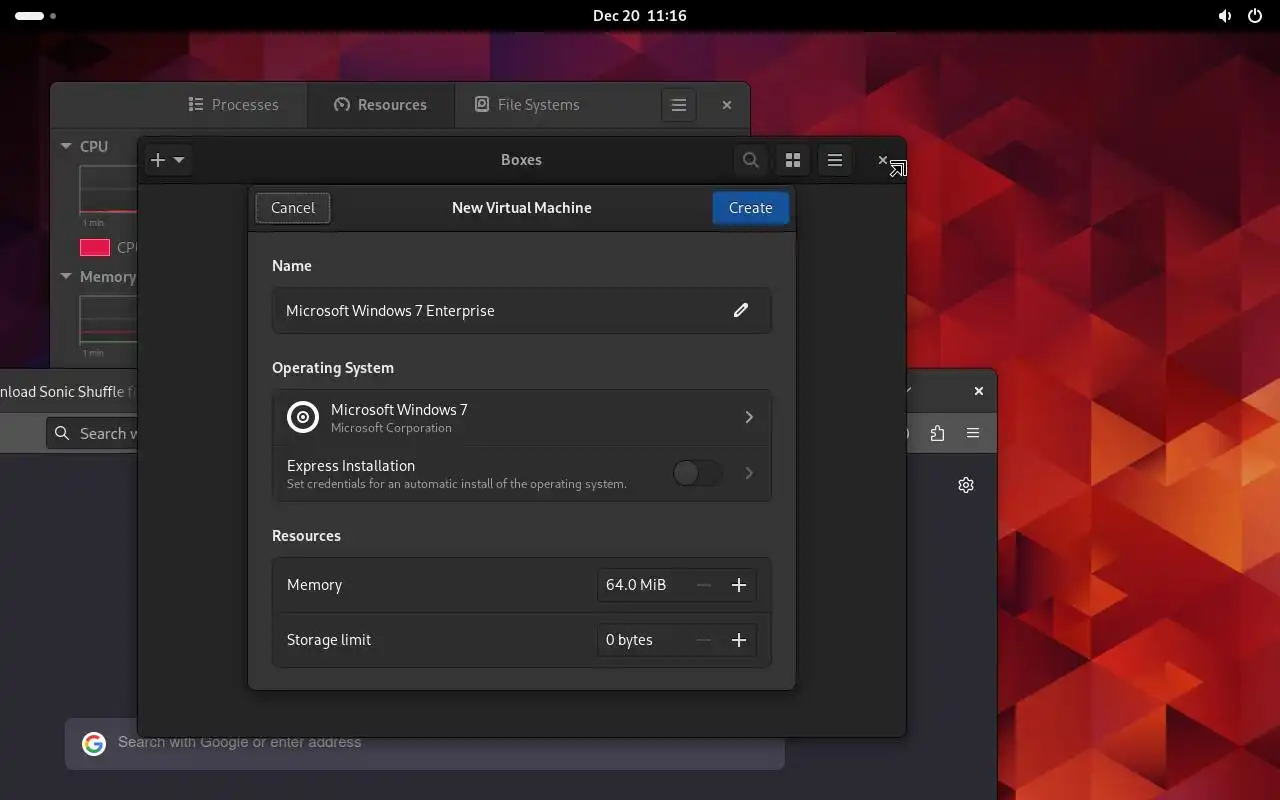
Task: Click the browser address bar search field
Action: click(x=92, y=433)
